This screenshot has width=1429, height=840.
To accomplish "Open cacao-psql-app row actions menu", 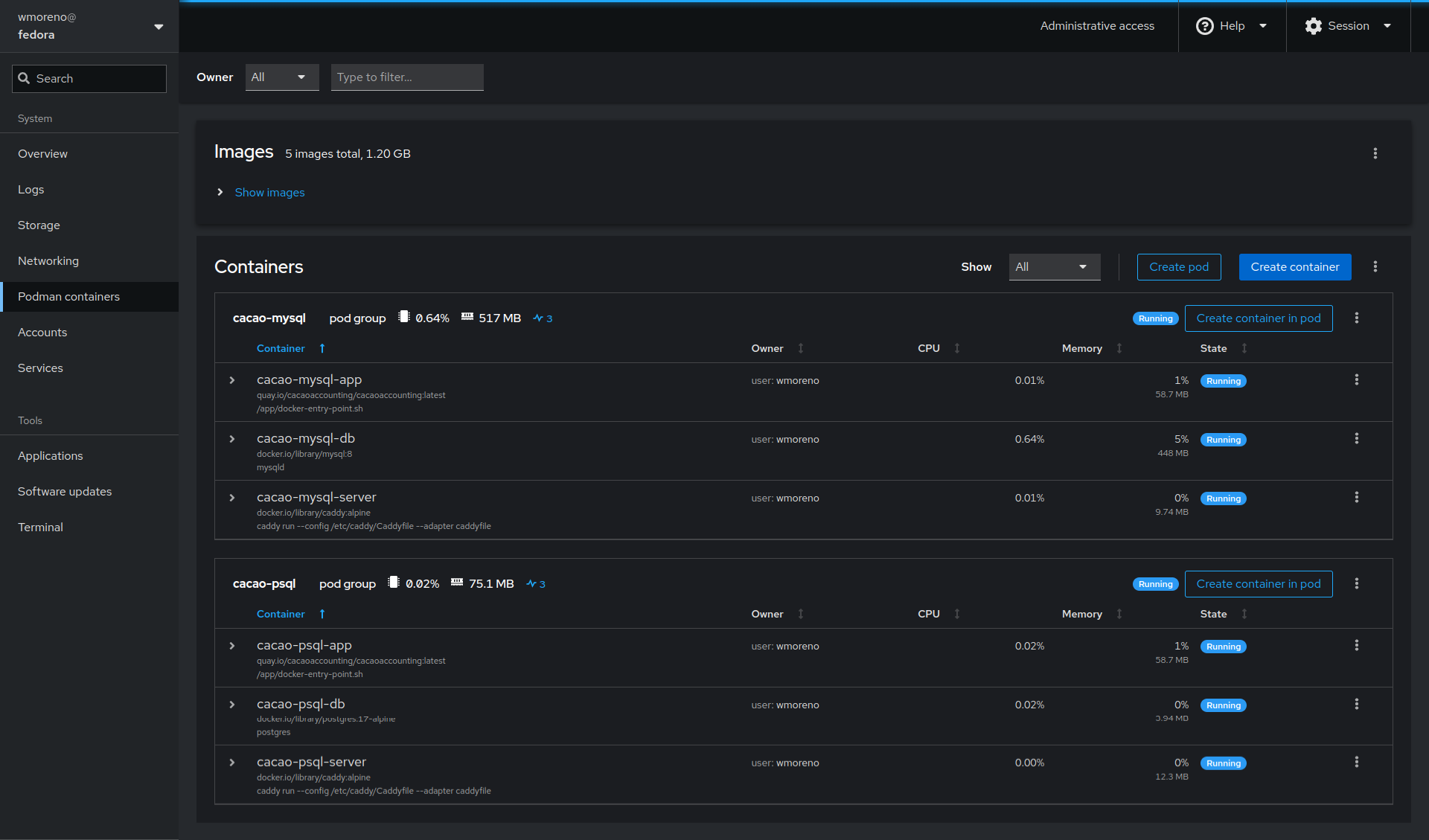I will tap(1356, 645).
